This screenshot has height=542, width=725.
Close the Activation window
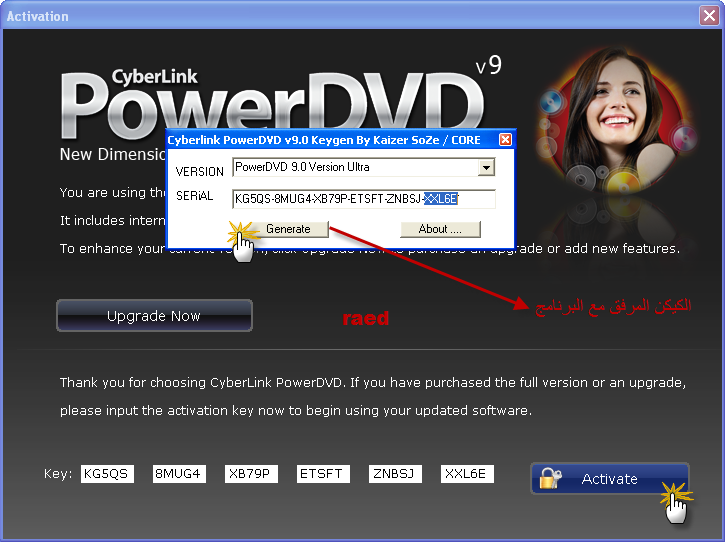709,16
